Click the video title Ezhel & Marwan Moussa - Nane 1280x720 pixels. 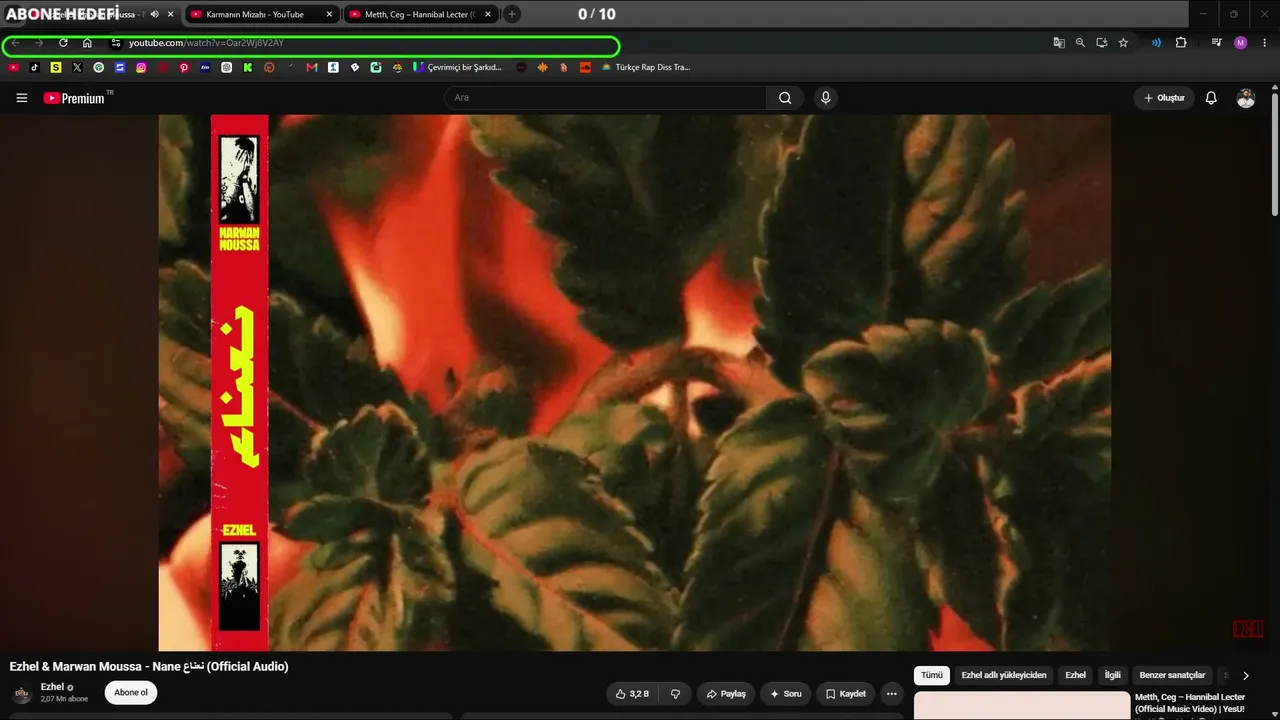tap(149, 667)
